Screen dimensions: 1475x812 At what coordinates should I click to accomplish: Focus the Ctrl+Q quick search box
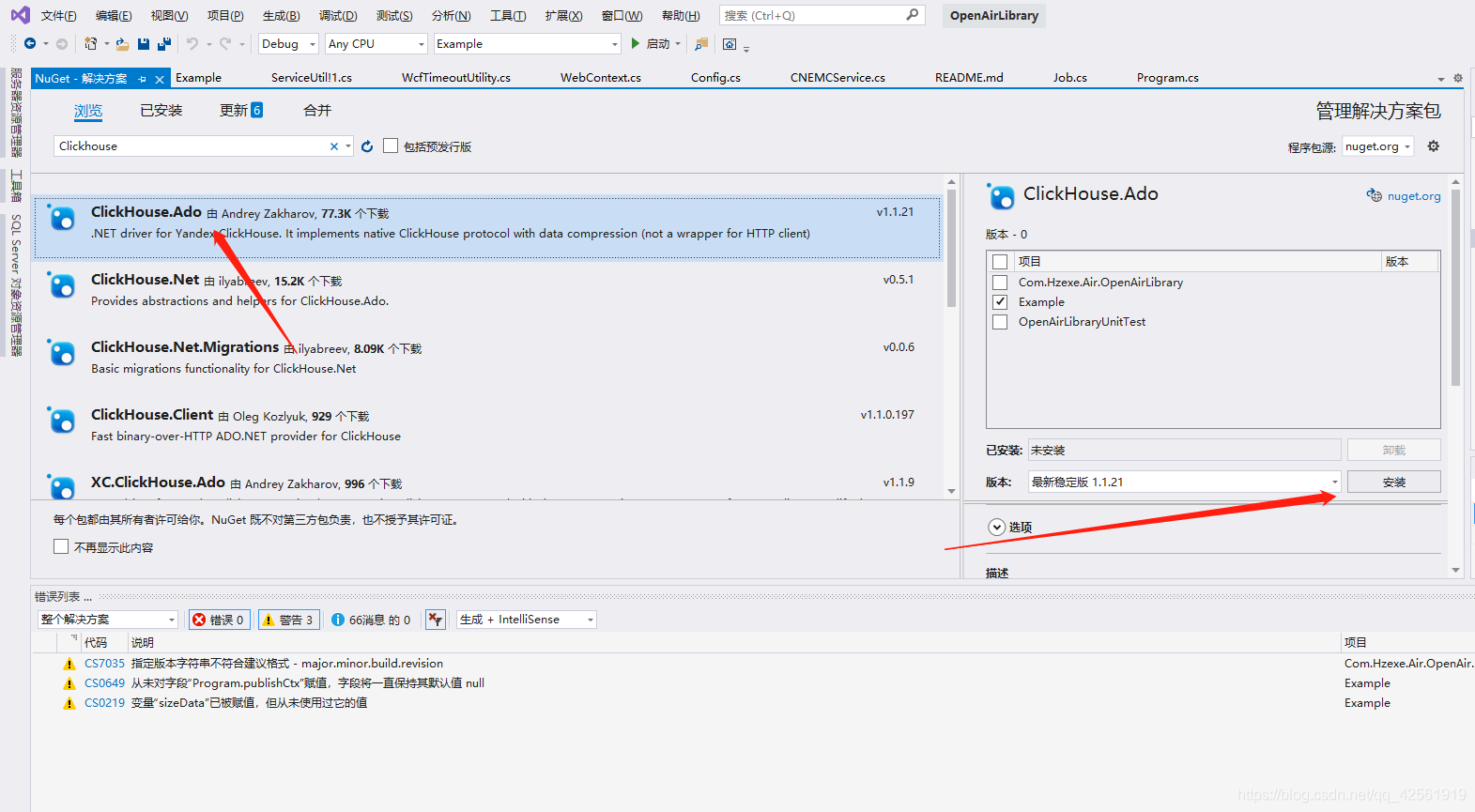pos(822,16)
